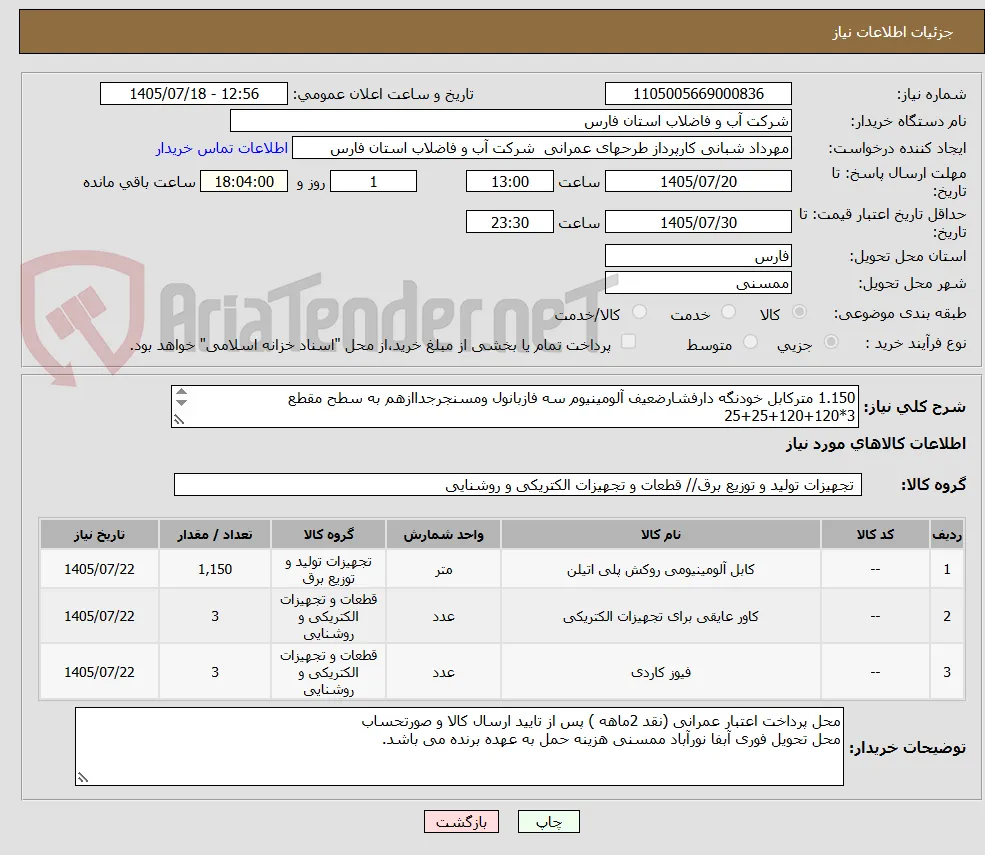Screen dimensions: 985x855
Task: Click item name کاور عایقی برای تجهیزات الکتریکی
Action: 660,616
